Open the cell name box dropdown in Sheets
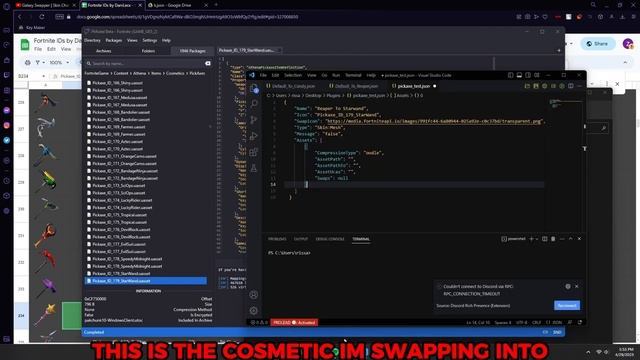The height and width of the screenshot is (360, 640). (43, 76)
